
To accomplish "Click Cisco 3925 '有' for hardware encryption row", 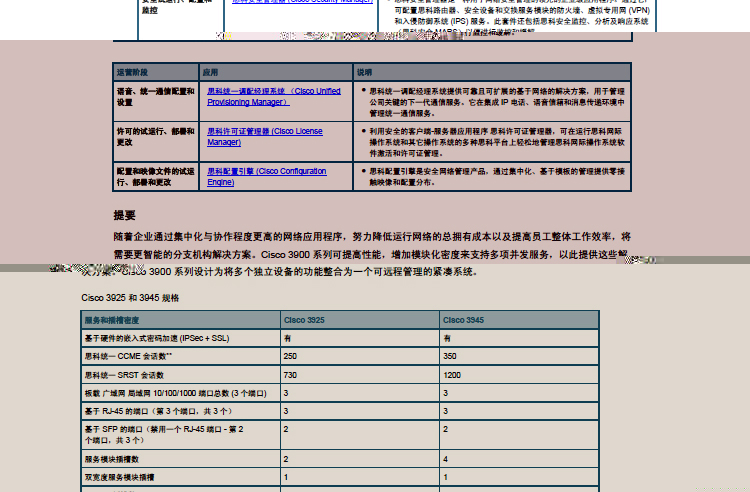I will pos(287,338).
